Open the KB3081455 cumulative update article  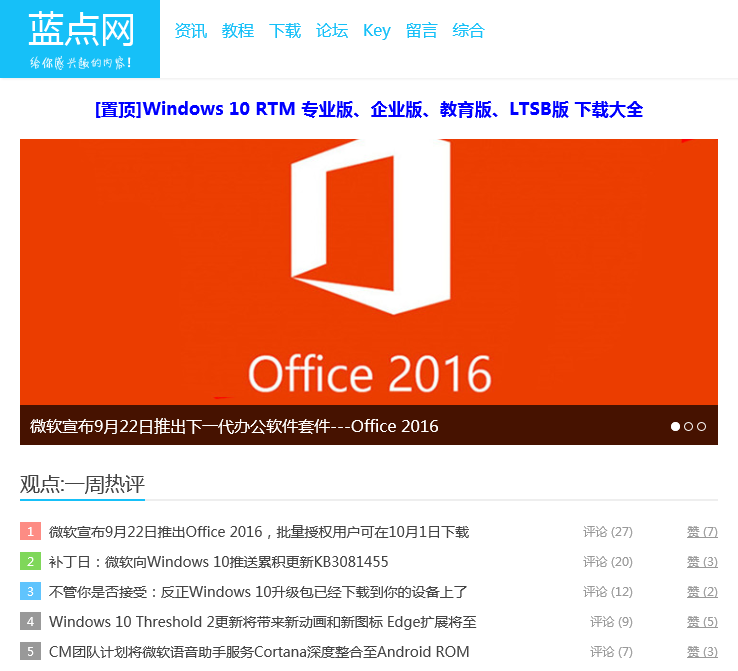pos(218,562)
